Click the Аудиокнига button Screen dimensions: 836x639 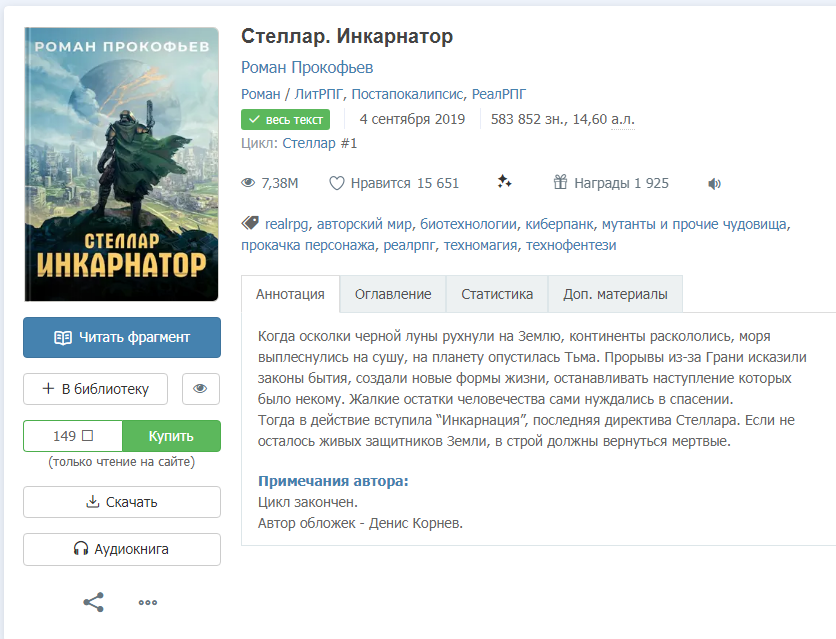coord(122,549)
